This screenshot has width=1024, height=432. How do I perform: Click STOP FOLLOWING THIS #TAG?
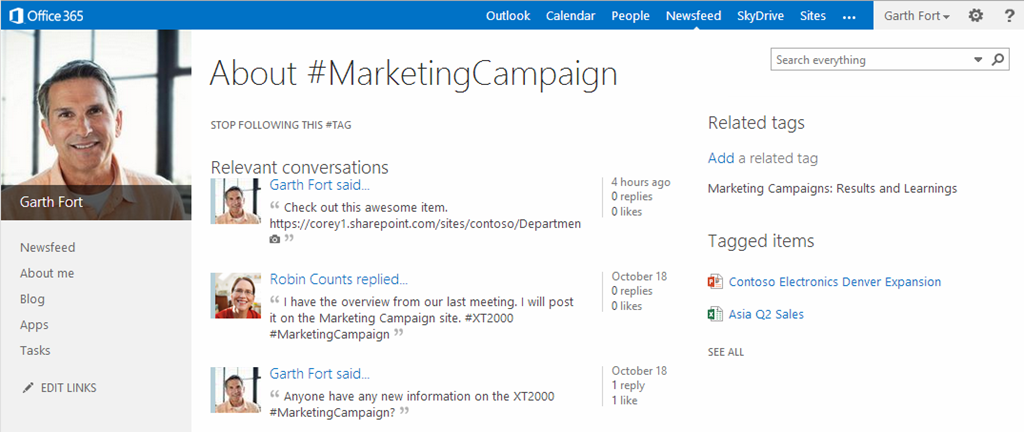[281, 125]
